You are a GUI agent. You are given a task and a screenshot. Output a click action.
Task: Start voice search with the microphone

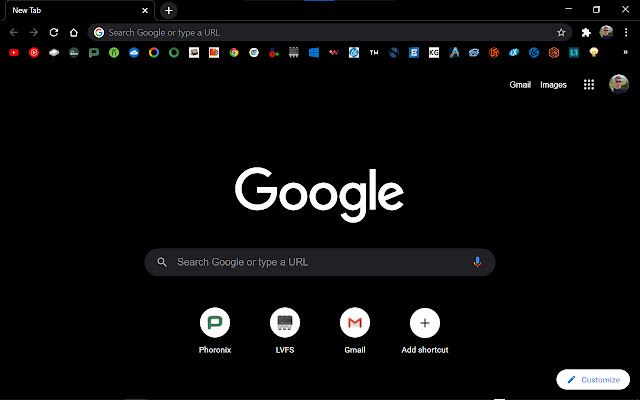477,262
